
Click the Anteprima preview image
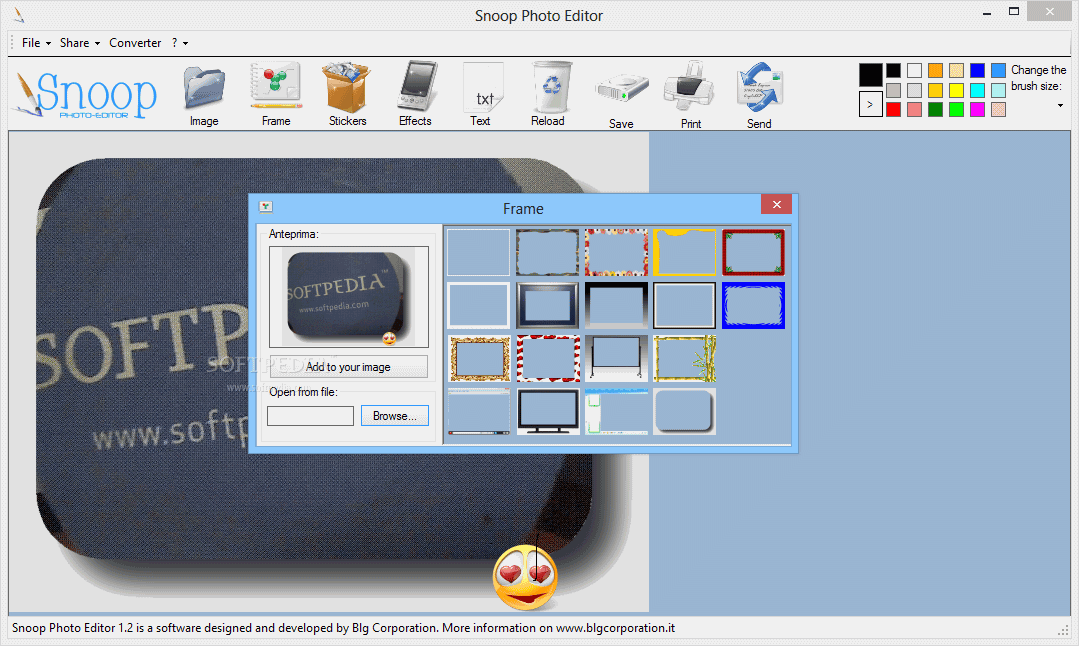349,297
